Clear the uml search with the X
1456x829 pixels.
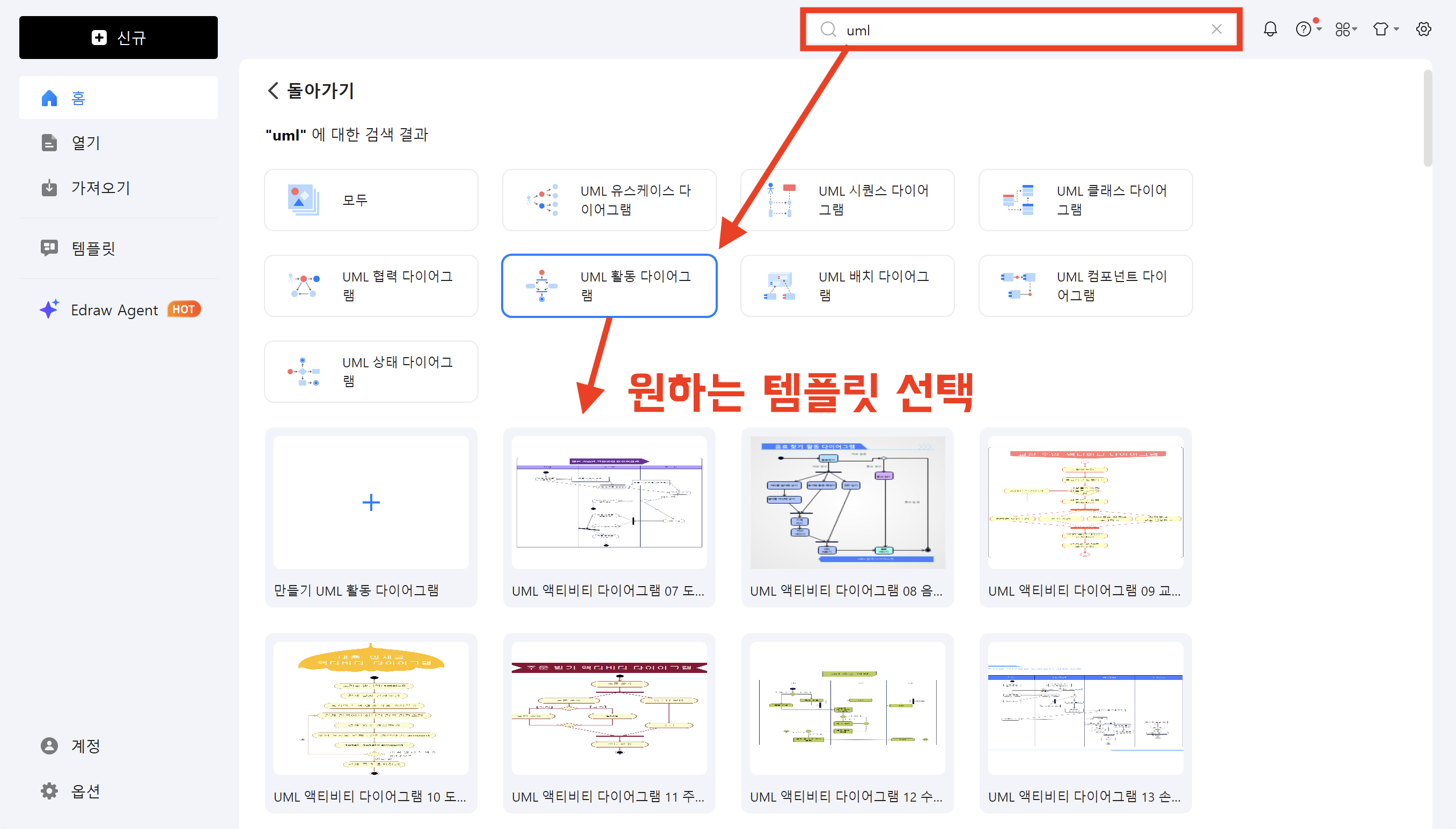tap(1217, 29)
